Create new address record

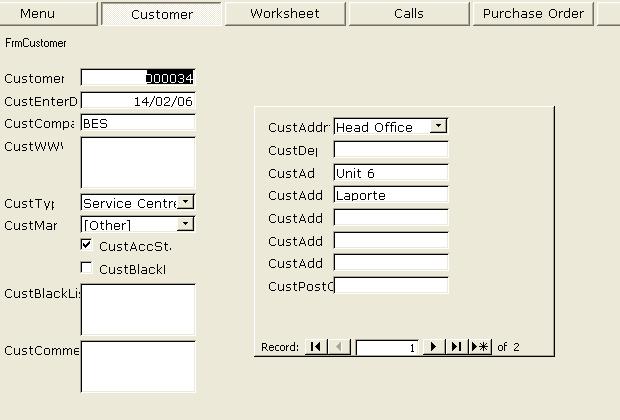(480, 347)
